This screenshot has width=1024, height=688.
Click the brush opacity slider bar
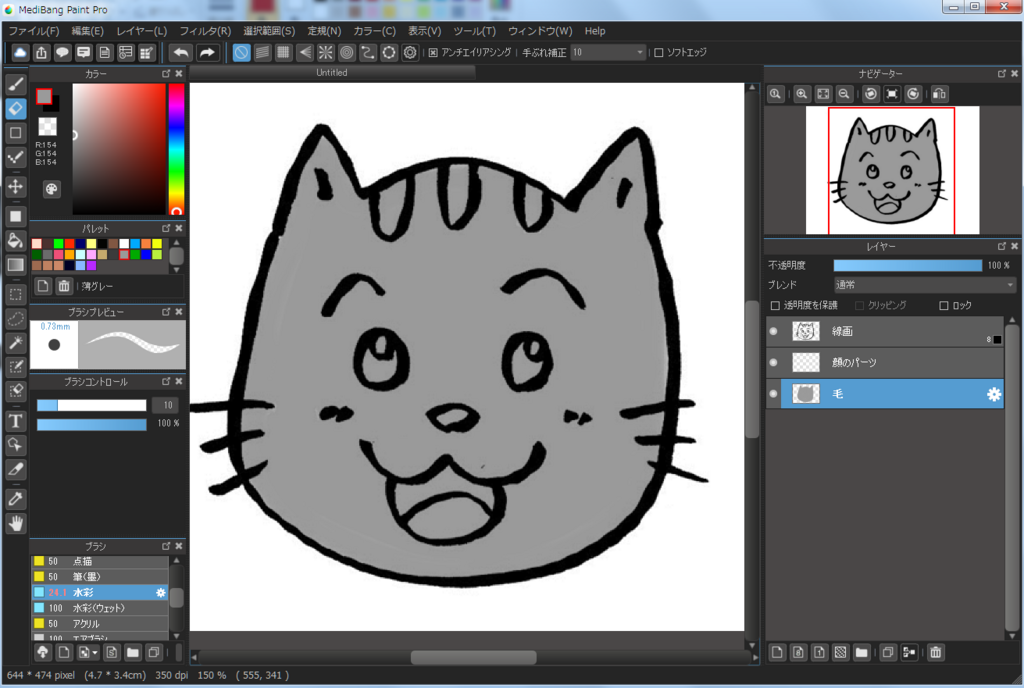(91, 425)
